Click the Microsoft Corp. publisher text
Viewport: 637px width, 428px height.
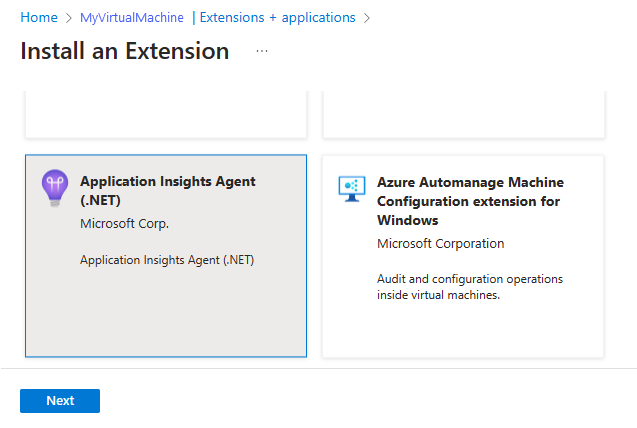(x=124, y=223)
